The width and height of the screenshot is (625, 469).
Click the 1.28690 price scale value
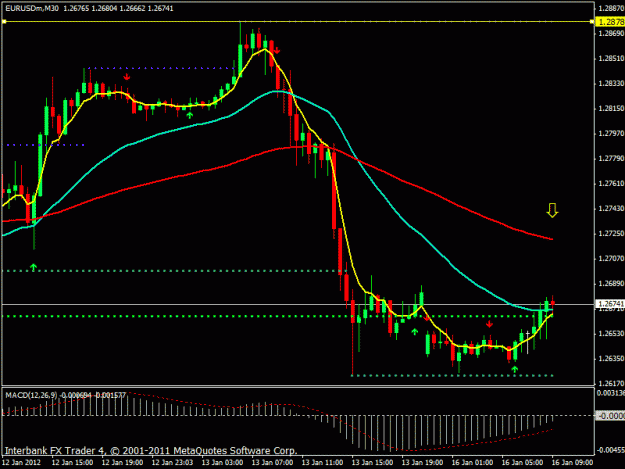point(611,33)
